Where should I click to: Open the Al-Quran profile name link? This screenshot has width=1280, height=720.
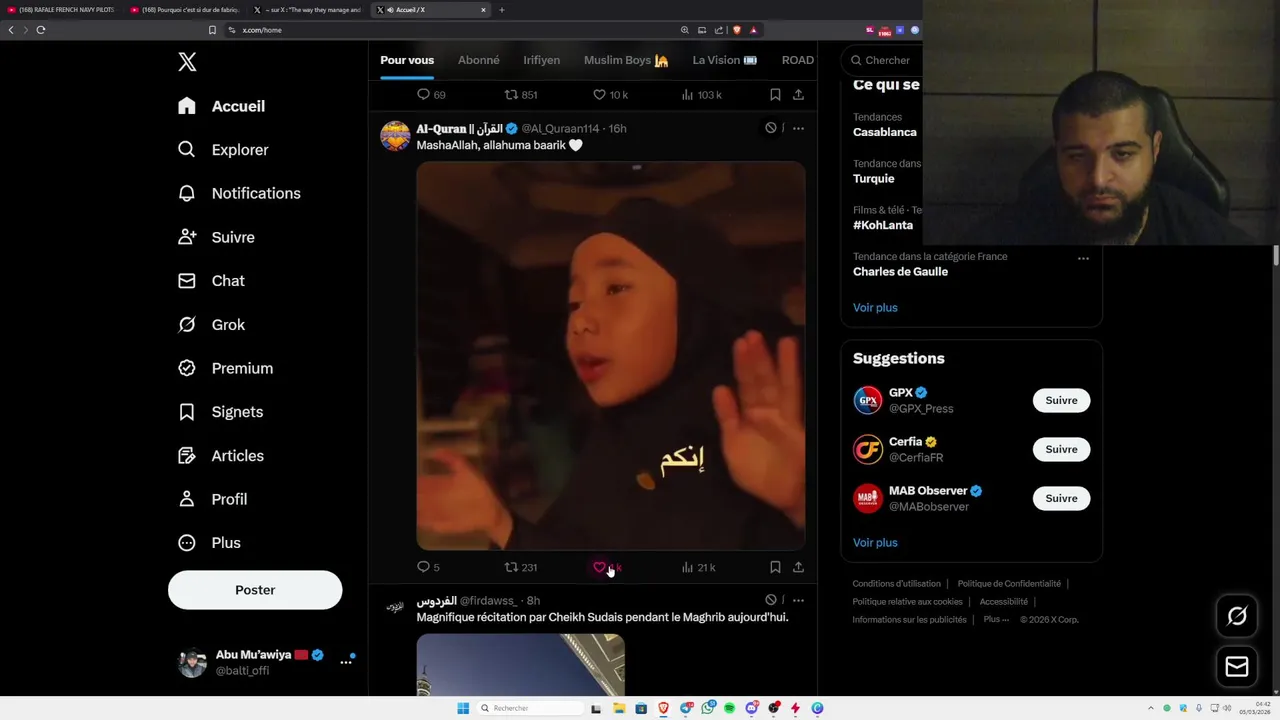coord(459,129)
